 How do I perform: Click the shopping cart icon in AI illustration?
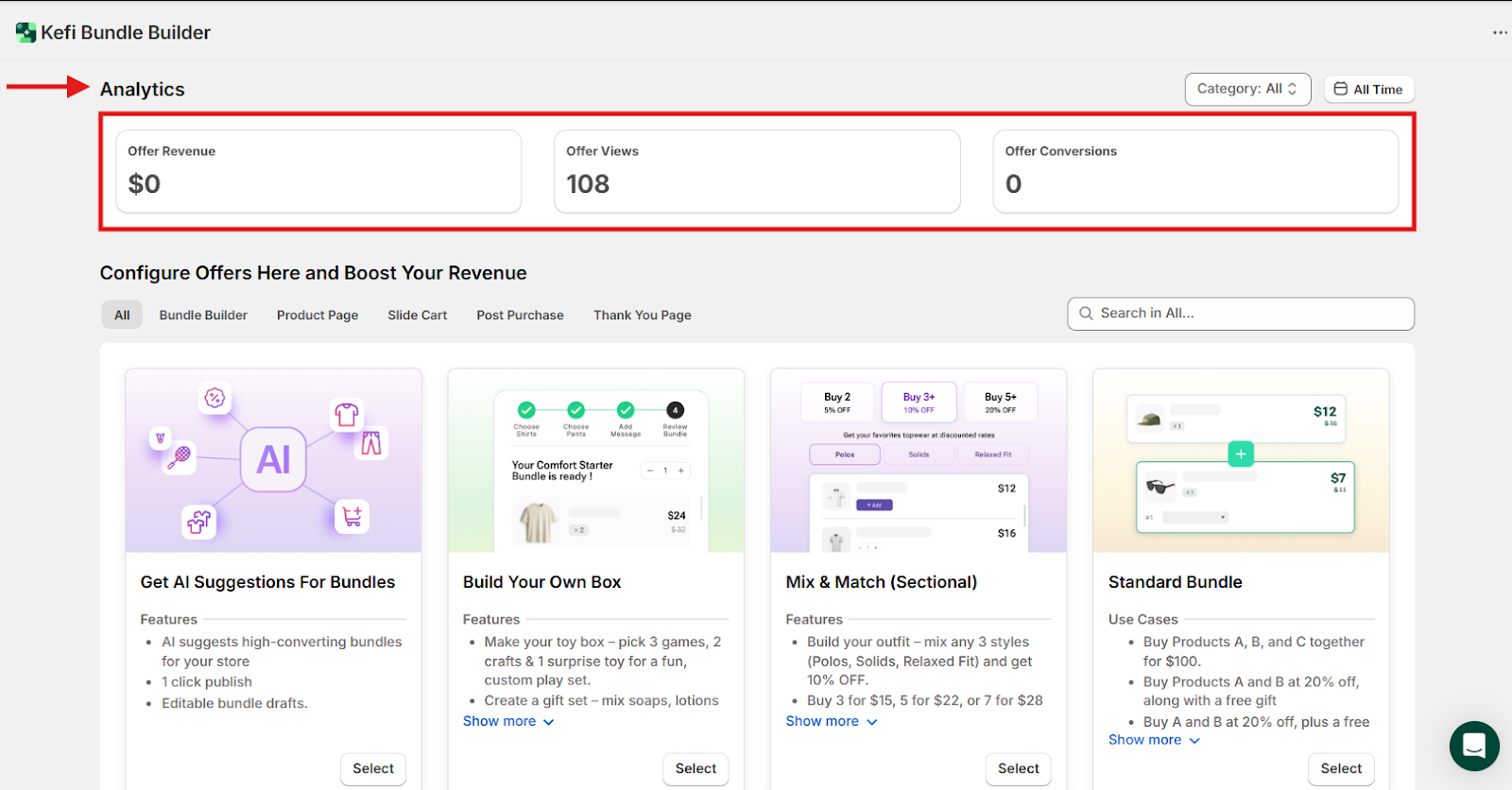click(x=352, y=517)
